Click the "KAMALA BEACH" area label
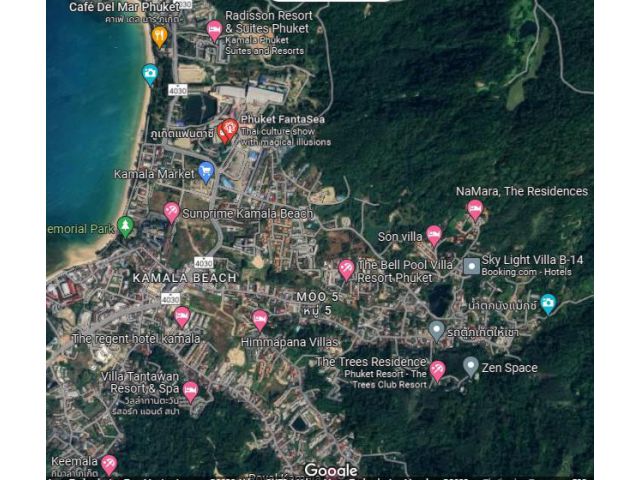This screenshot has height=480, width=640. pyautogui.click(x=184, y=278)
